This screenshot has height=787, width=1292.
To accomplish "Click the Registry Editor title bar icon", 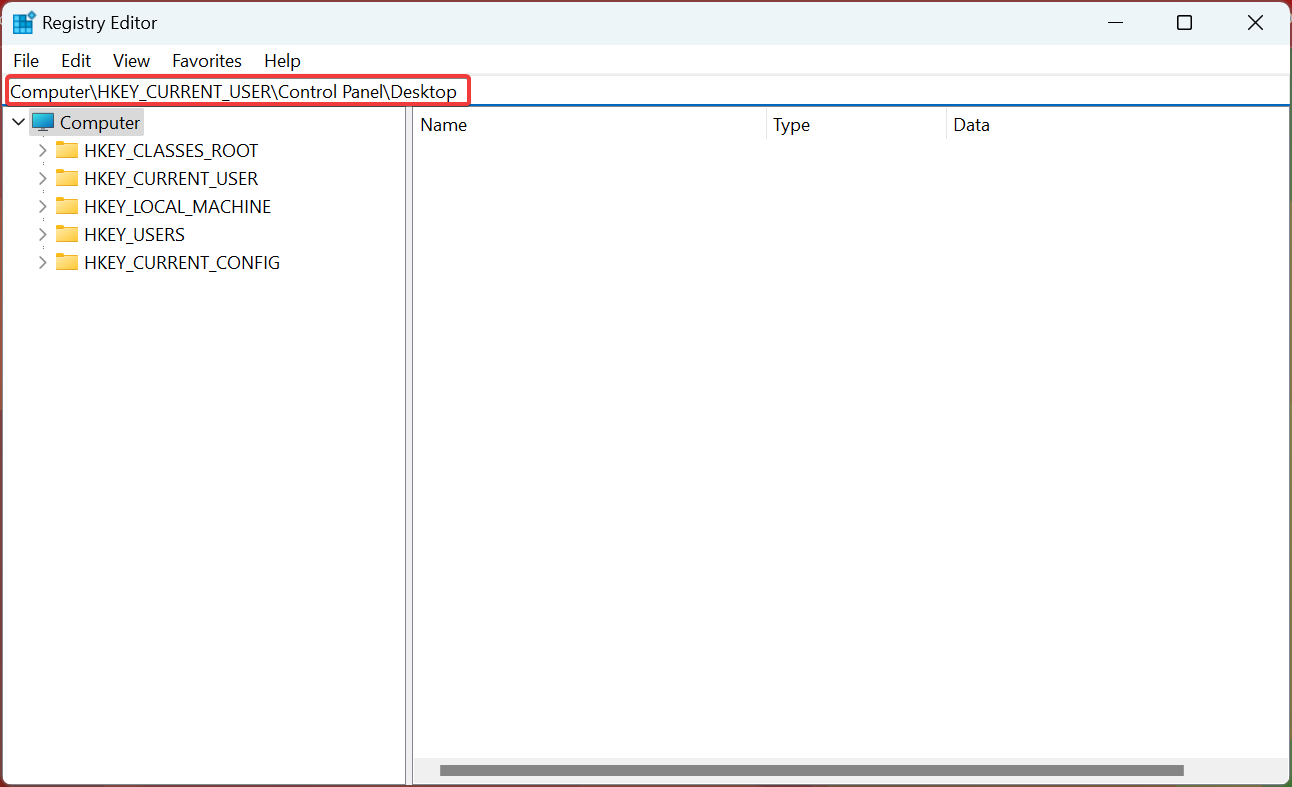I will coord(23,23).
